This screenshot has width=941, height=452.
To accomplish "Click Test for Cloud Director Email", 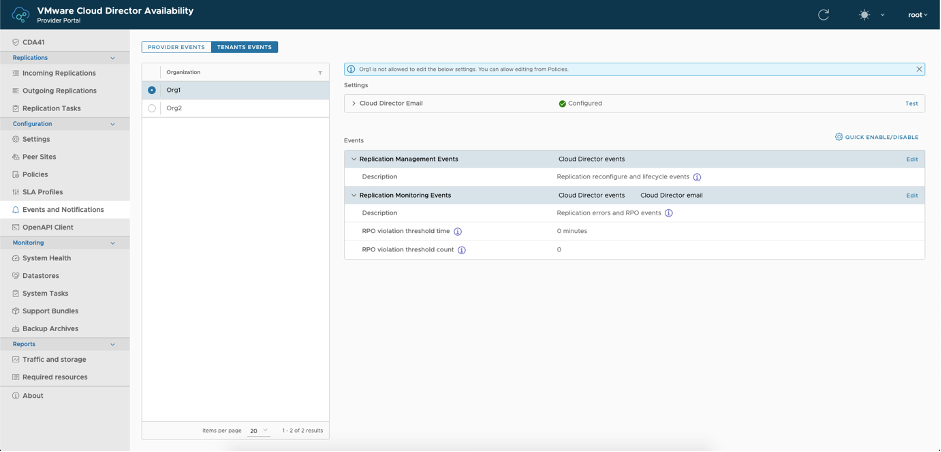I will [911, 103].
